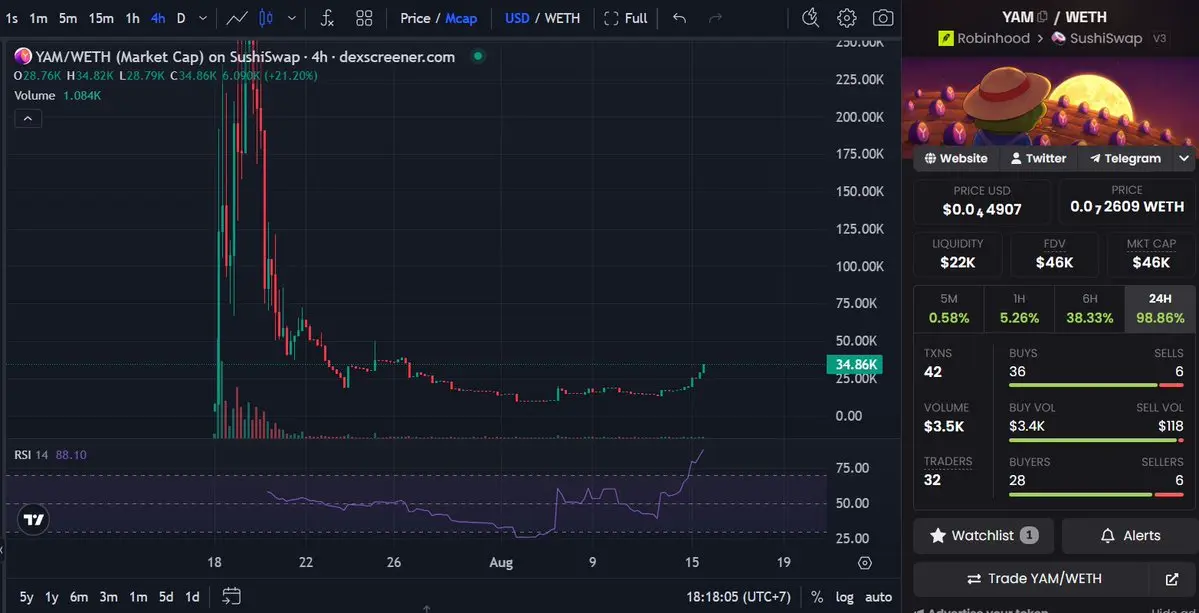Select the 1h timeframe
The width and height of the screenshot is (1199, 613).
132,18
